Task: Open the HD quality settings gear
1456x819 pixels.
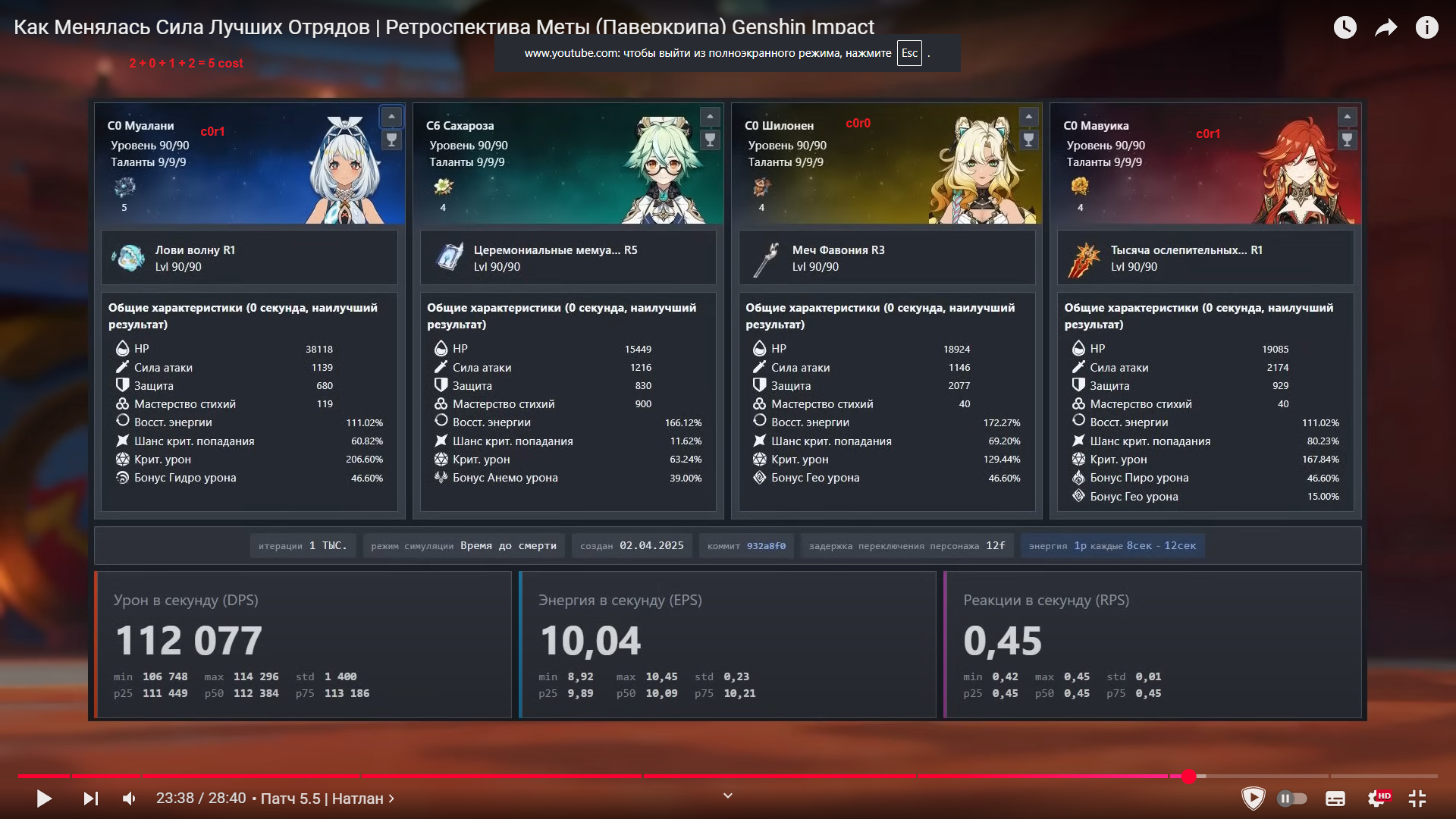Action: tap(1376, 799)
